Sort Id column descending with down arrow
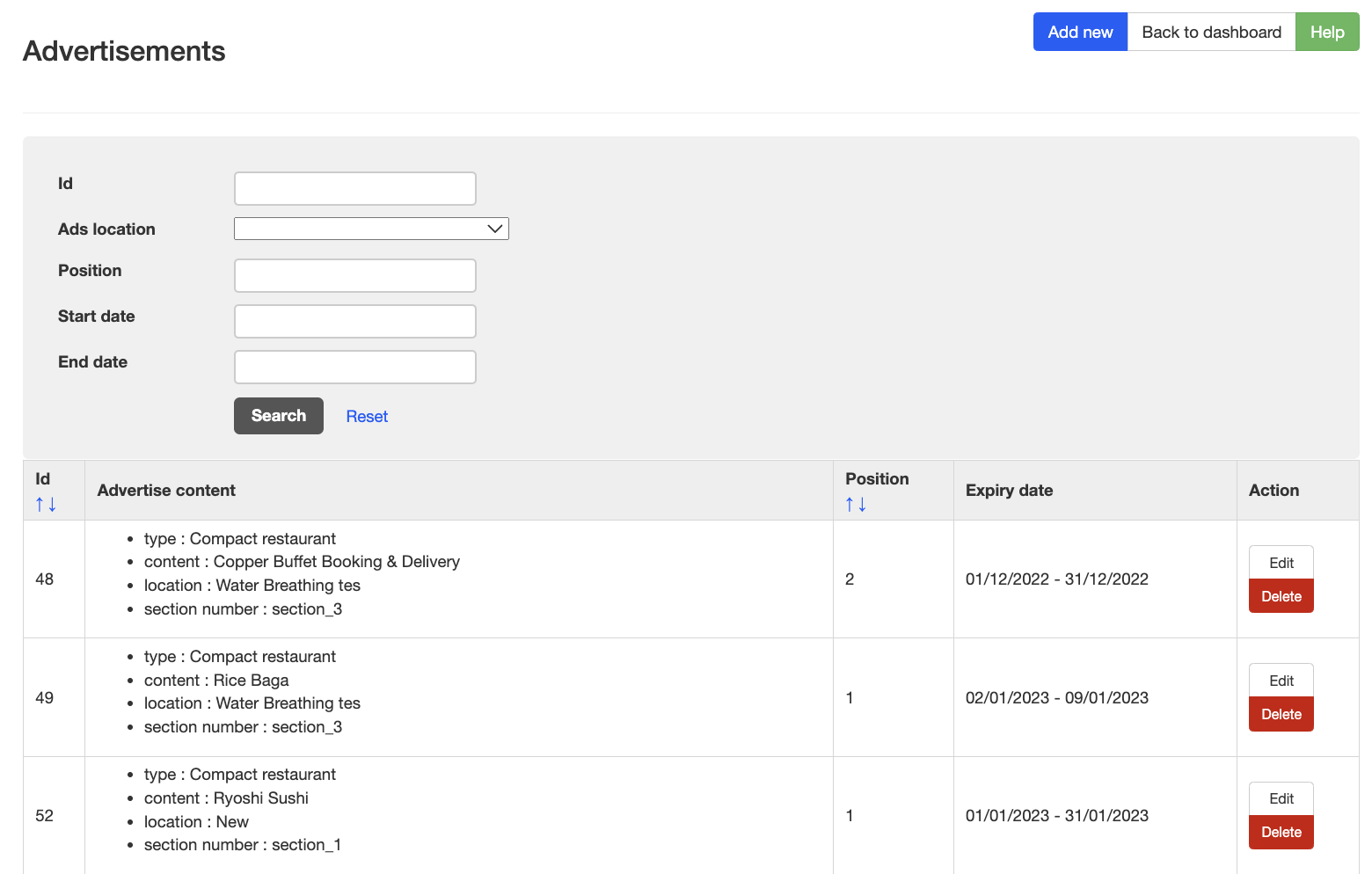The height and width of the screenshot is (874, 1372). click(x=53, y=504)
